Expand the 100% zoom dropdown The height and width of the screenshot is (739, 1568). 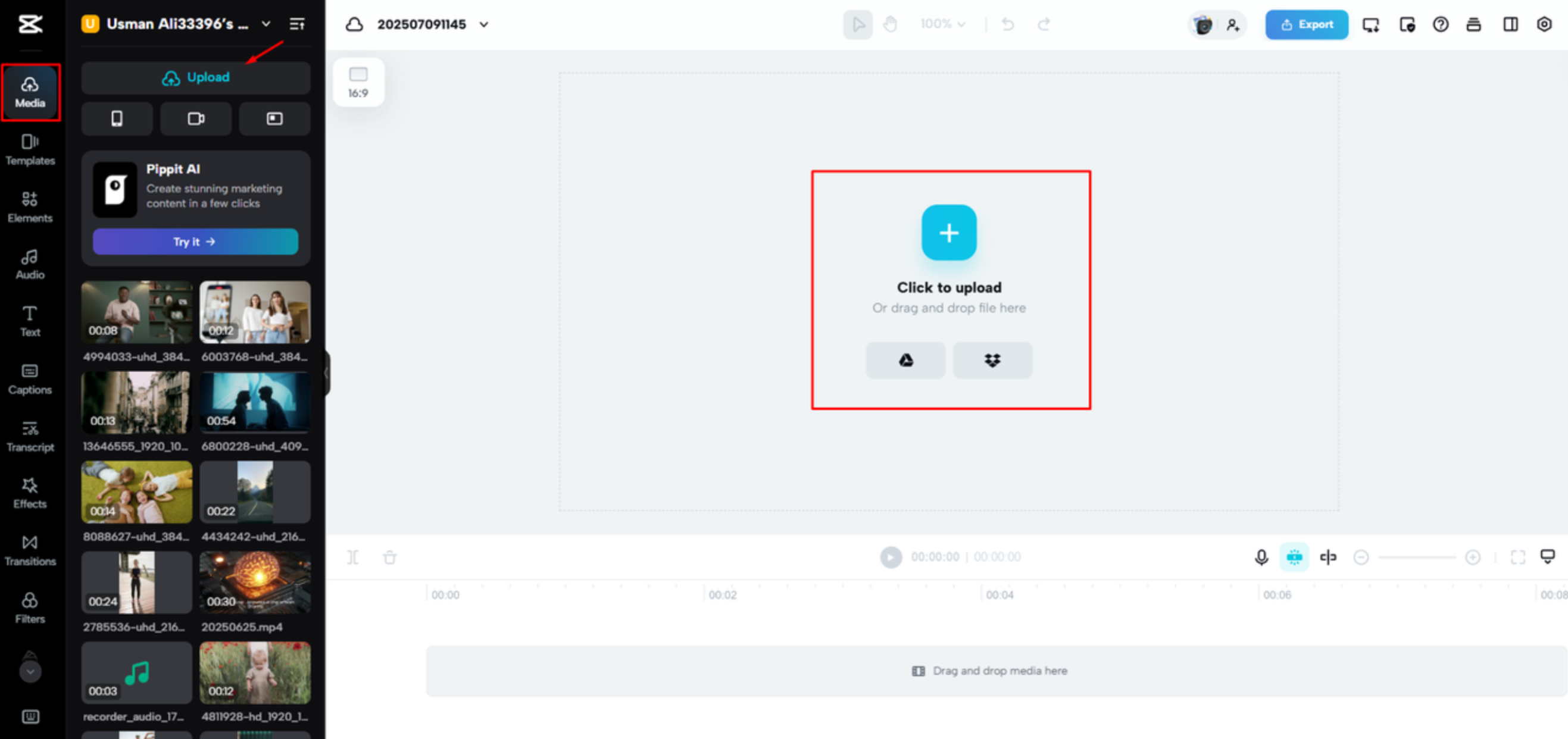click(942, 24)
